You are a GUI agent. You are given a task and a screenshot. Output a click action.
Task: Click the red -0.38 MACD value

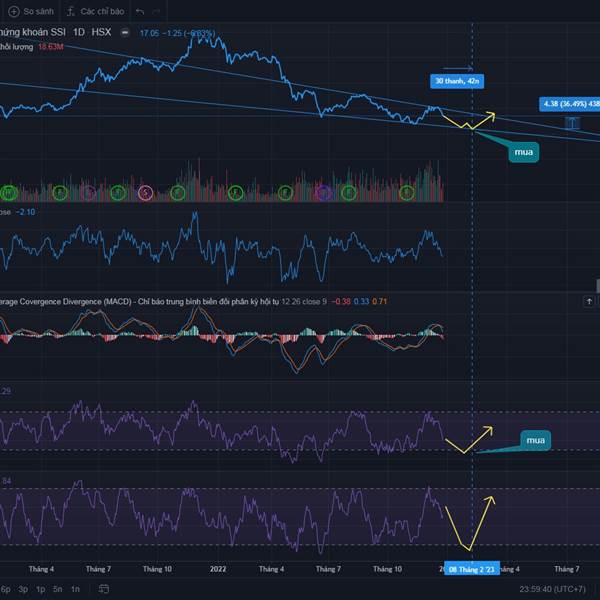click(x=341, y=302)
